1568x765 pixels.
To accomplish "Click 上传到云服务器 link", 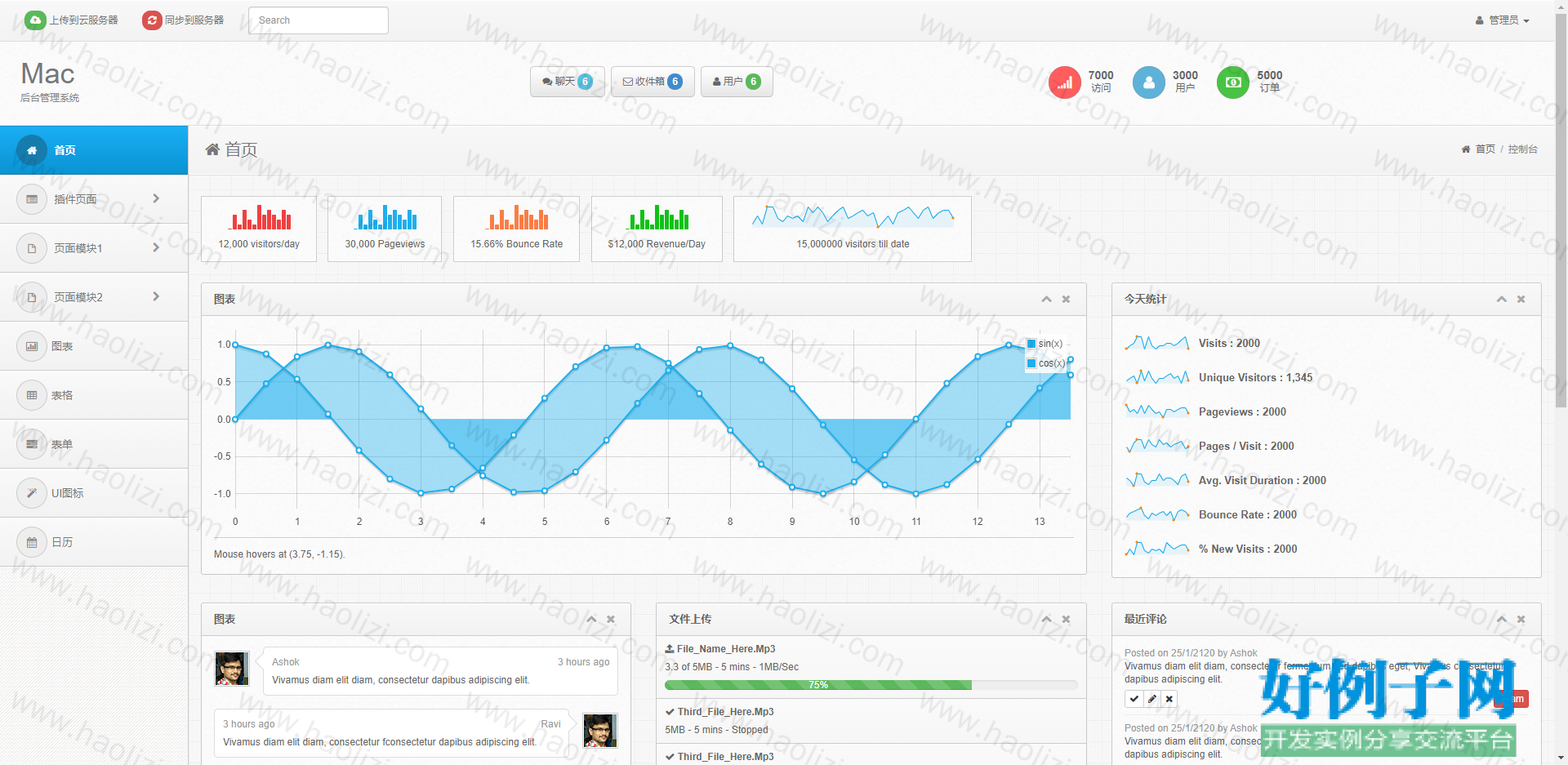I will 84,20.
